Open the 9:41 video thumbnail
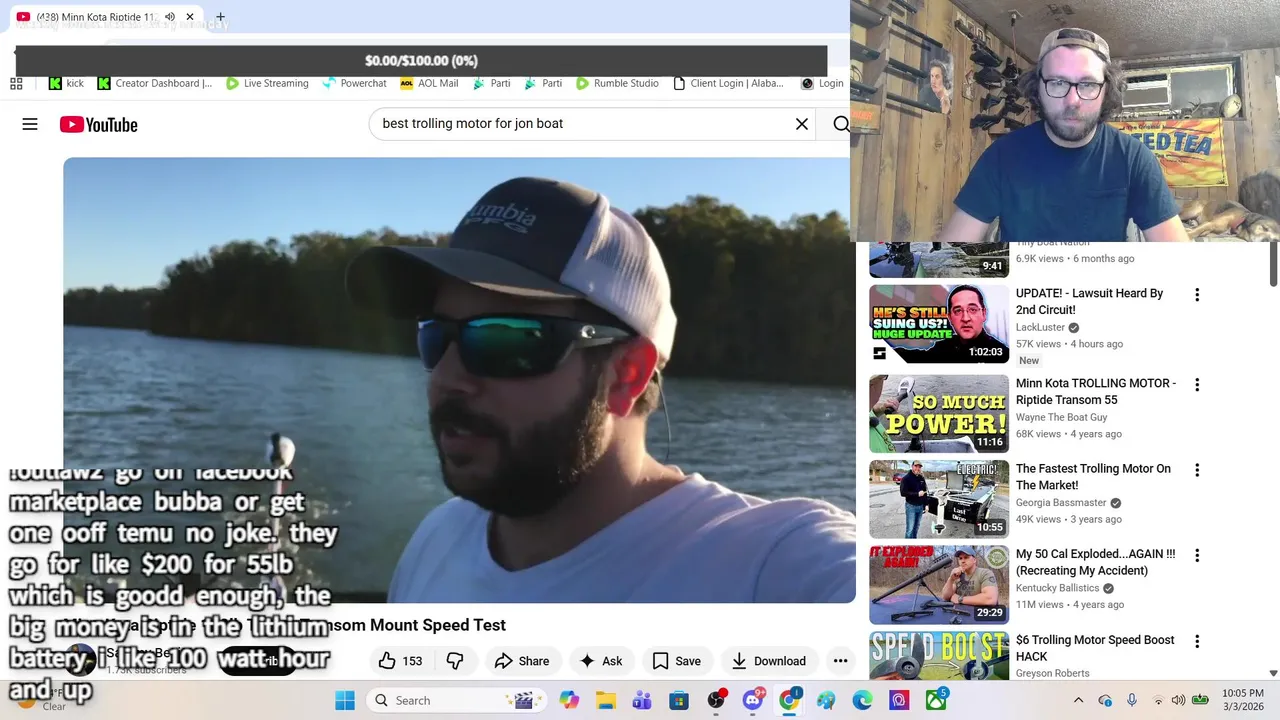 click(939, 259)
